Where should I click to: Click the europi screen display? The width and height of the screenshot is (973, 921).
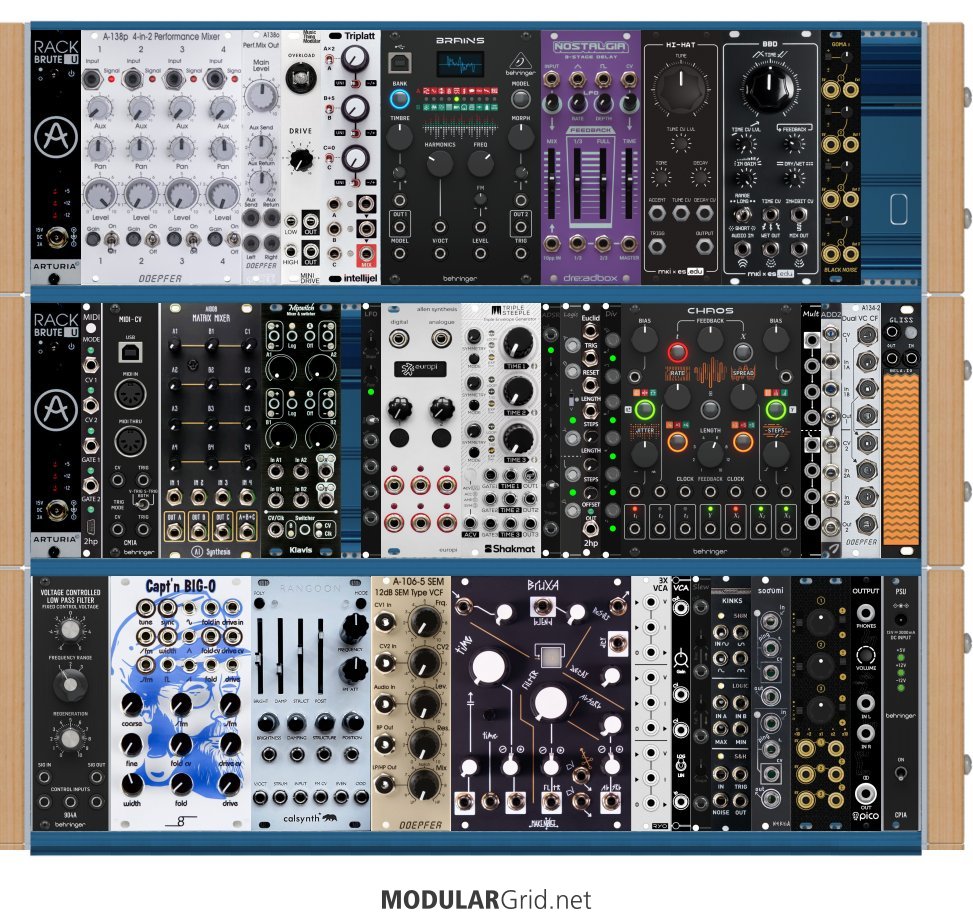(x=420, y=369)
